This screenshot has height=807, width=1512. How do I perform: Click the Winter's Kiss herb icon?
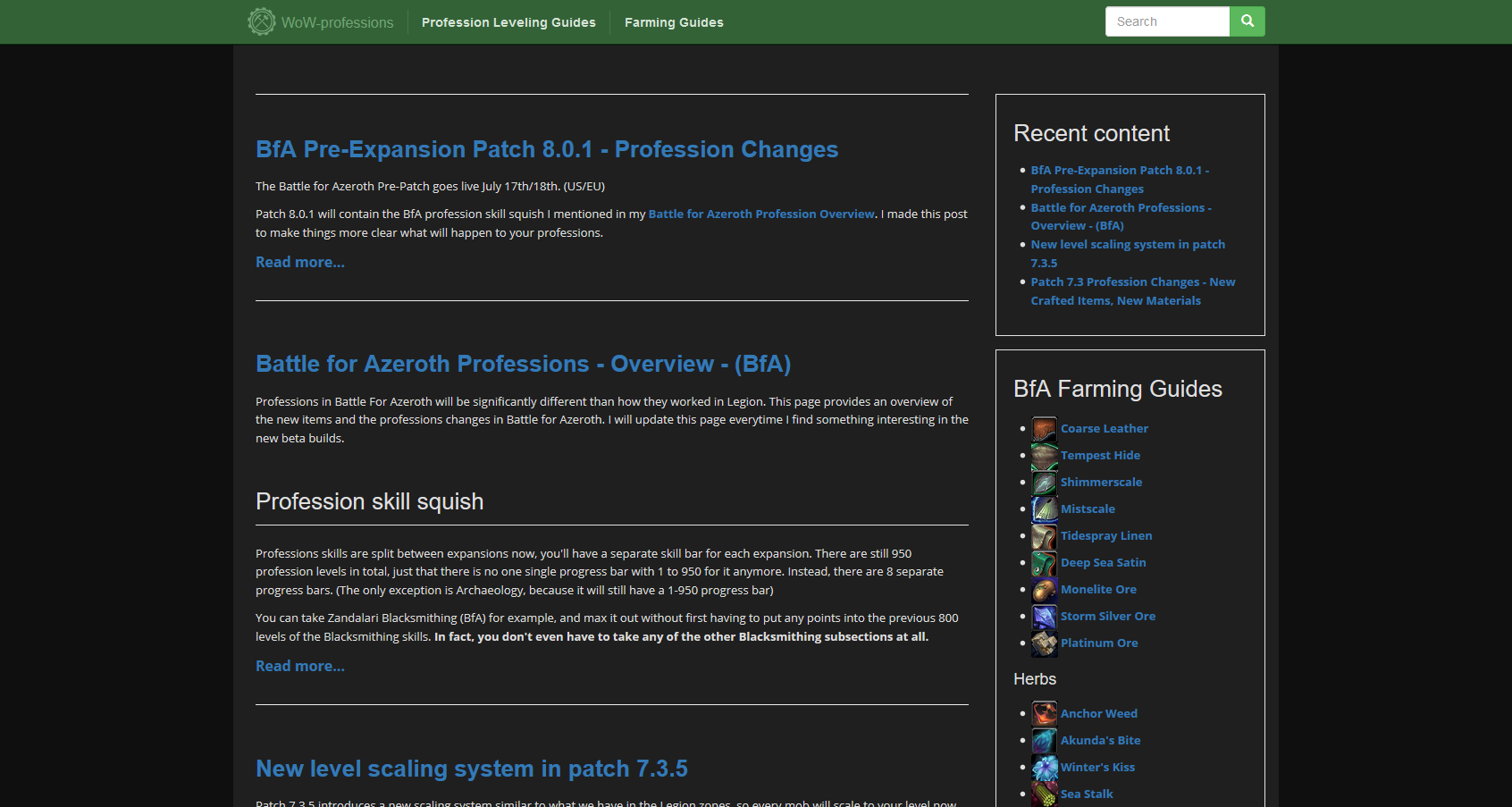[1045, 768]
